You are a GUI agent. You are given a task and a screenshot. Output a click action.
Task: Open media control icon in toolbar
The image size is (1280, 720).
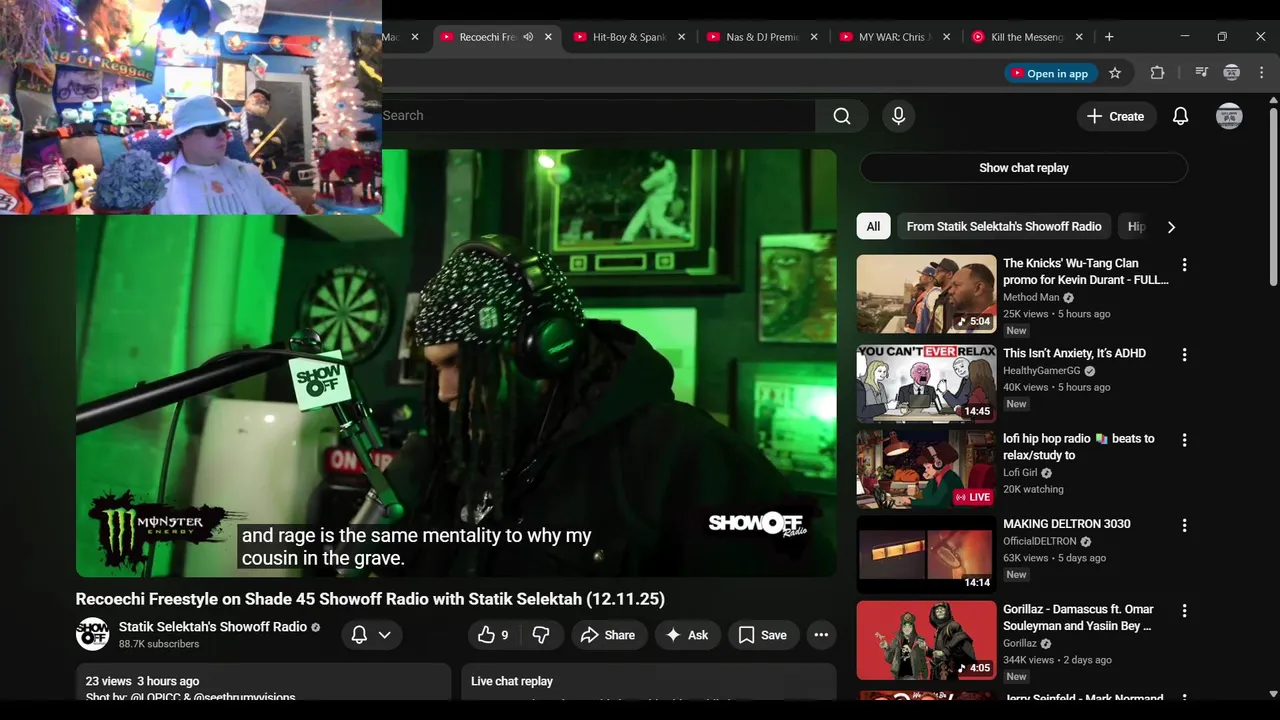tap(1202, 73)
